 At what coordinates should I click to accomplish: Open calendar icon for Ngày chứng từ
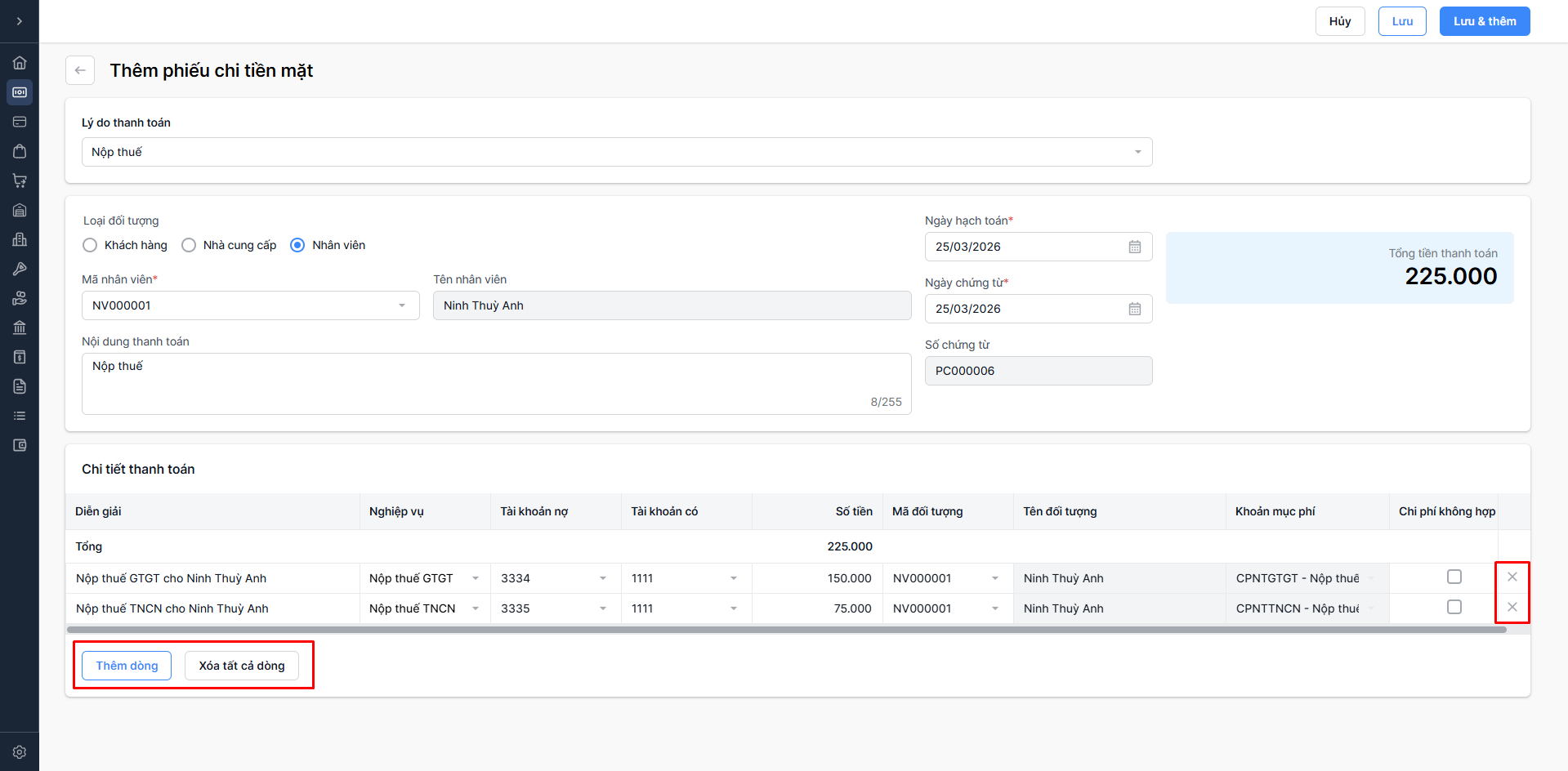coord(1135,309)
